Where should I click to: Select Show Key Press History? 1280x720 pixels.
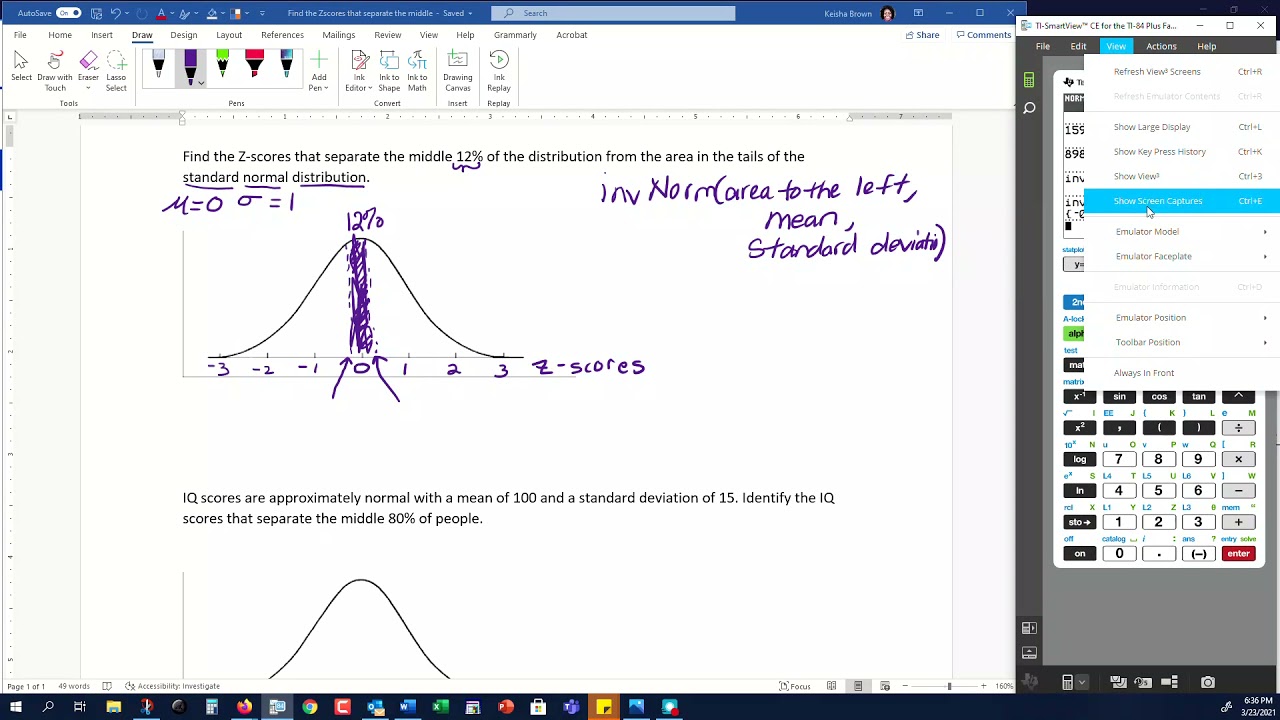pos(1182,152)
